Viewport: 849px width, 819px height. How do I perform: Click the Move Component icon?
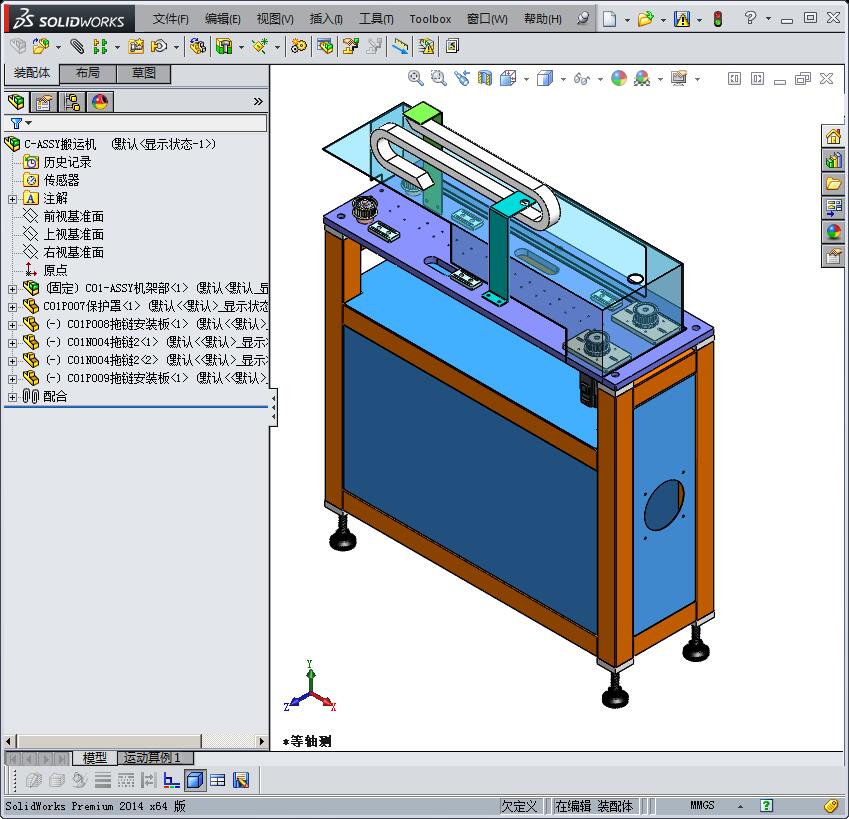point(159,47)
